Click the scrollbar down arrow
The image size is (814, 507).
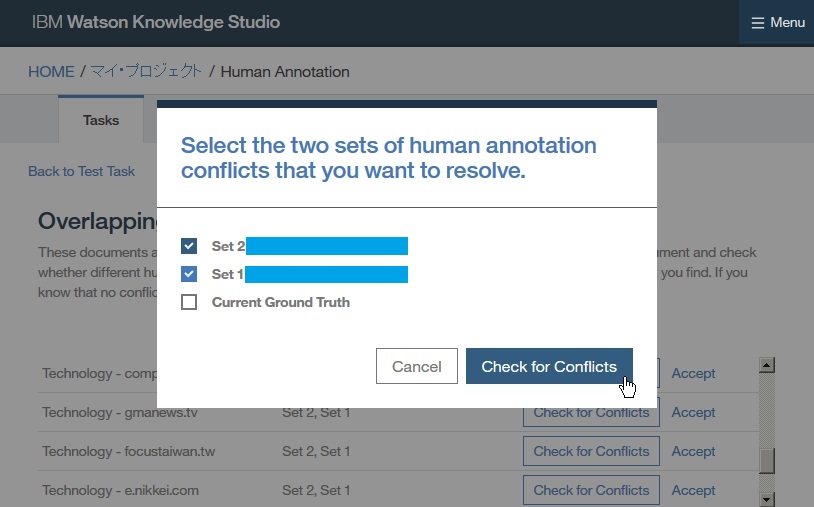click(x=767, y=498)
